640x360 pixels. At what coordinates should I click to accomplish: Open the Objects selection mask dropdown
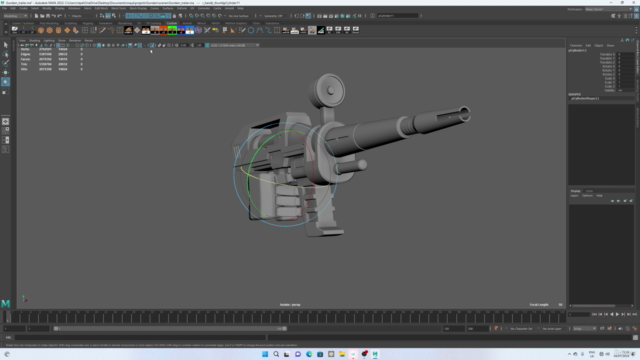pos(82,16)
